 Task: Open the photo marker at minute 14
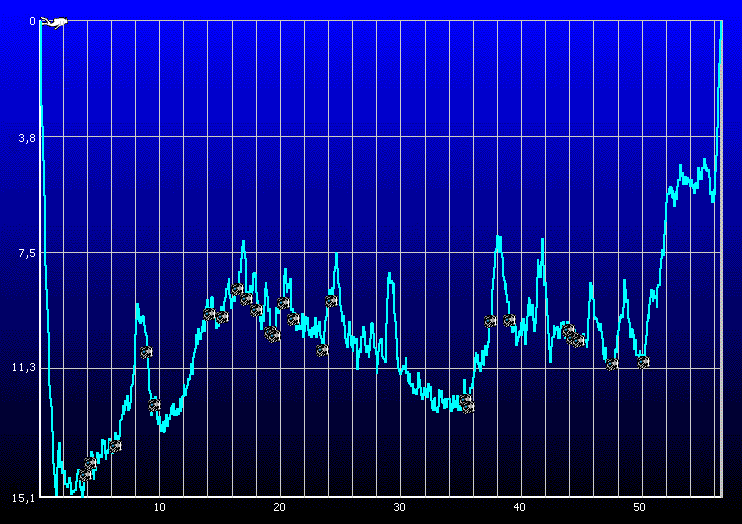[x=209, y=314]
